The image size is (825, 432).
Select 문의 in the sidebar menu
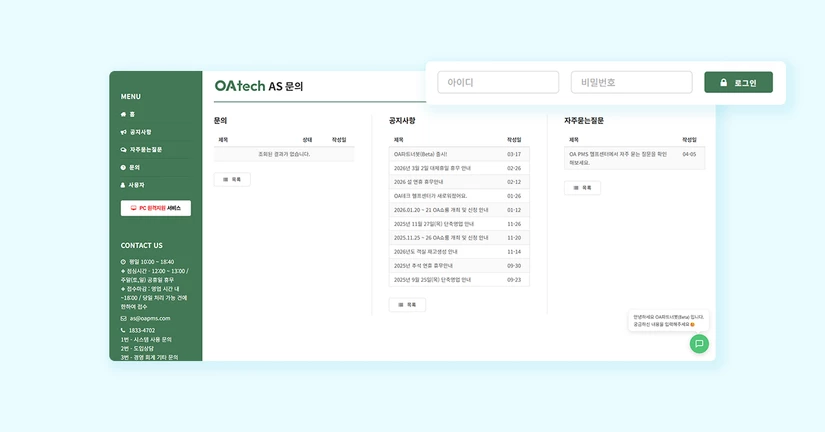[130, 167]
